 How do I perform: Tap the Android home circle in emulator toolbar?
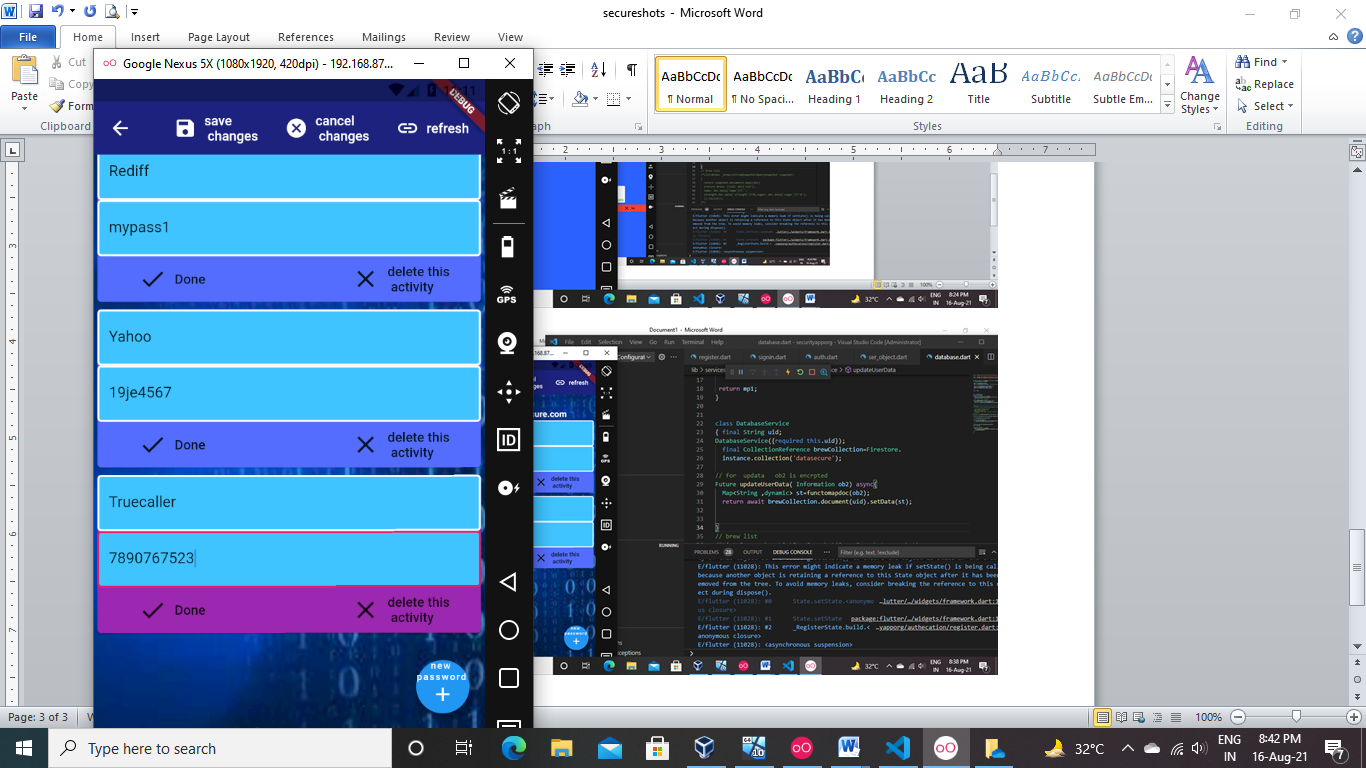point(508,630)
